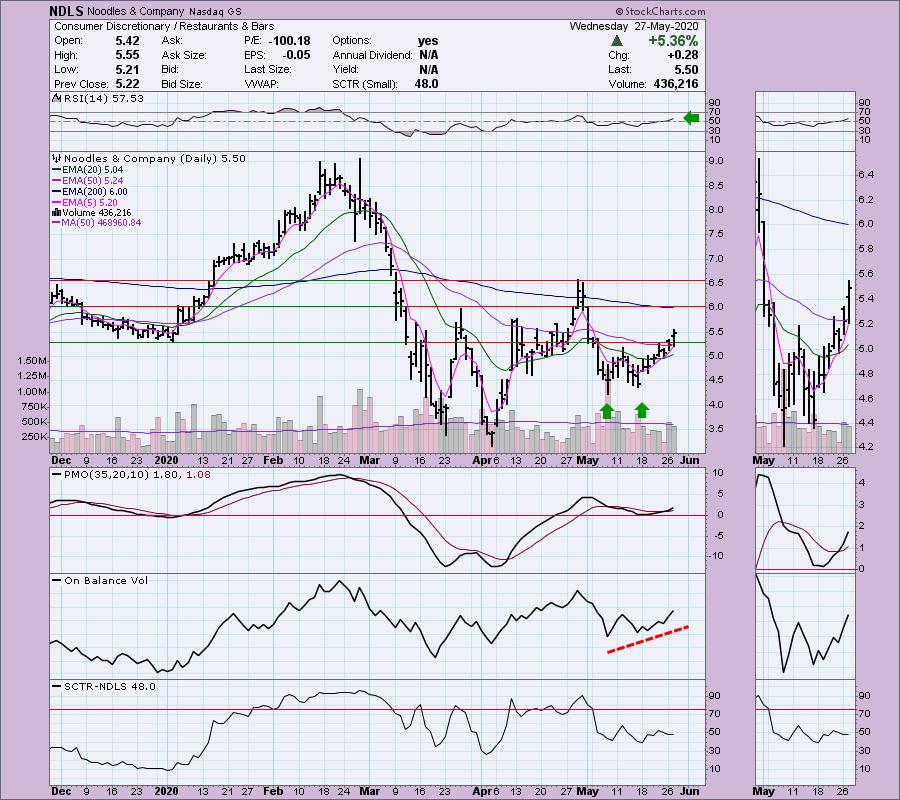900x800 pixels.
Task: Click the 7.5 price axis label
Action: 716,234
